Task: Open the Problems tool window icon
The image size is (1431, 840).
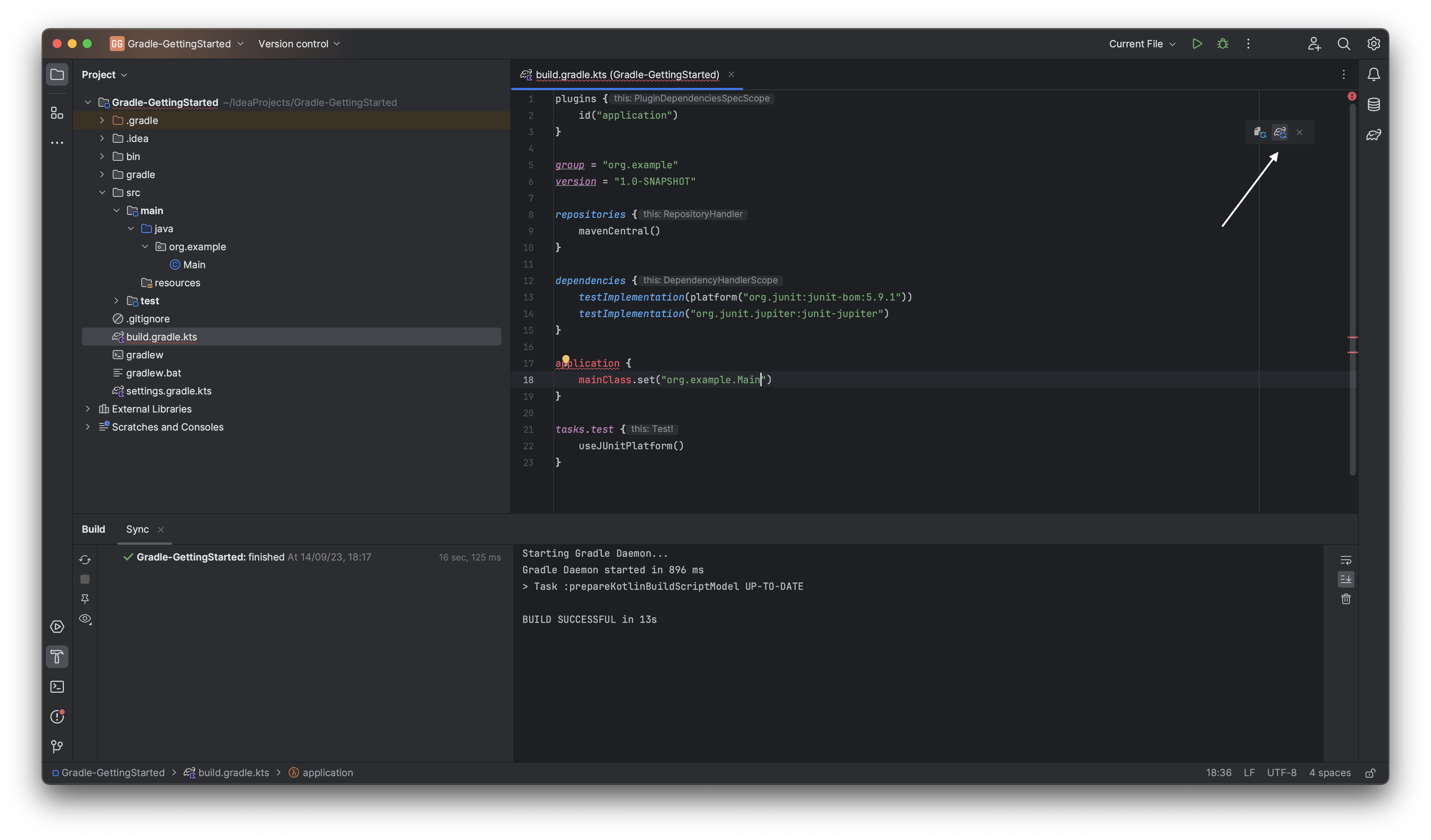Action: 57,717
